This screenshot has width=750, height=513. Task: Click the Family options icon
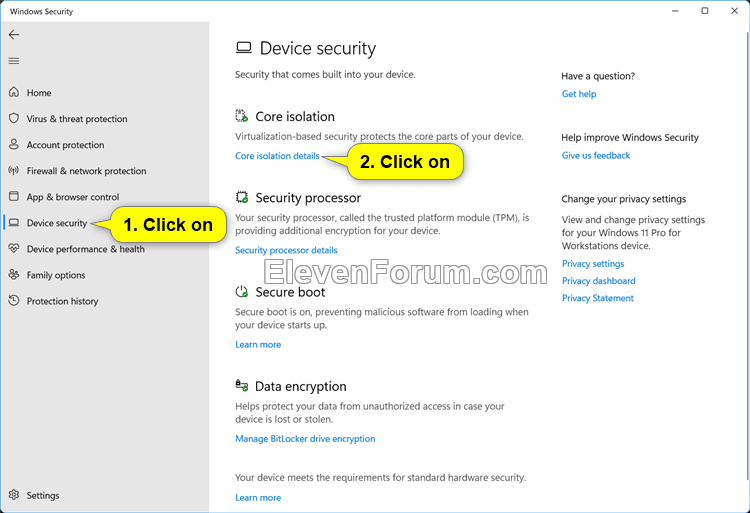[14, 275]
